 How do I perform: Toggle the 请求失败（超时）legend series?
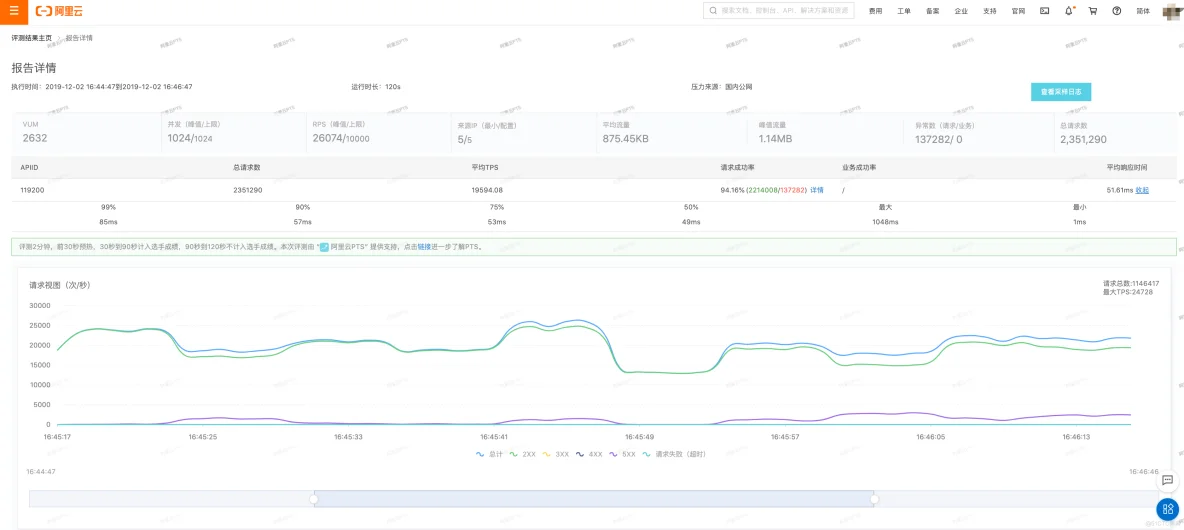coord(676,455)
